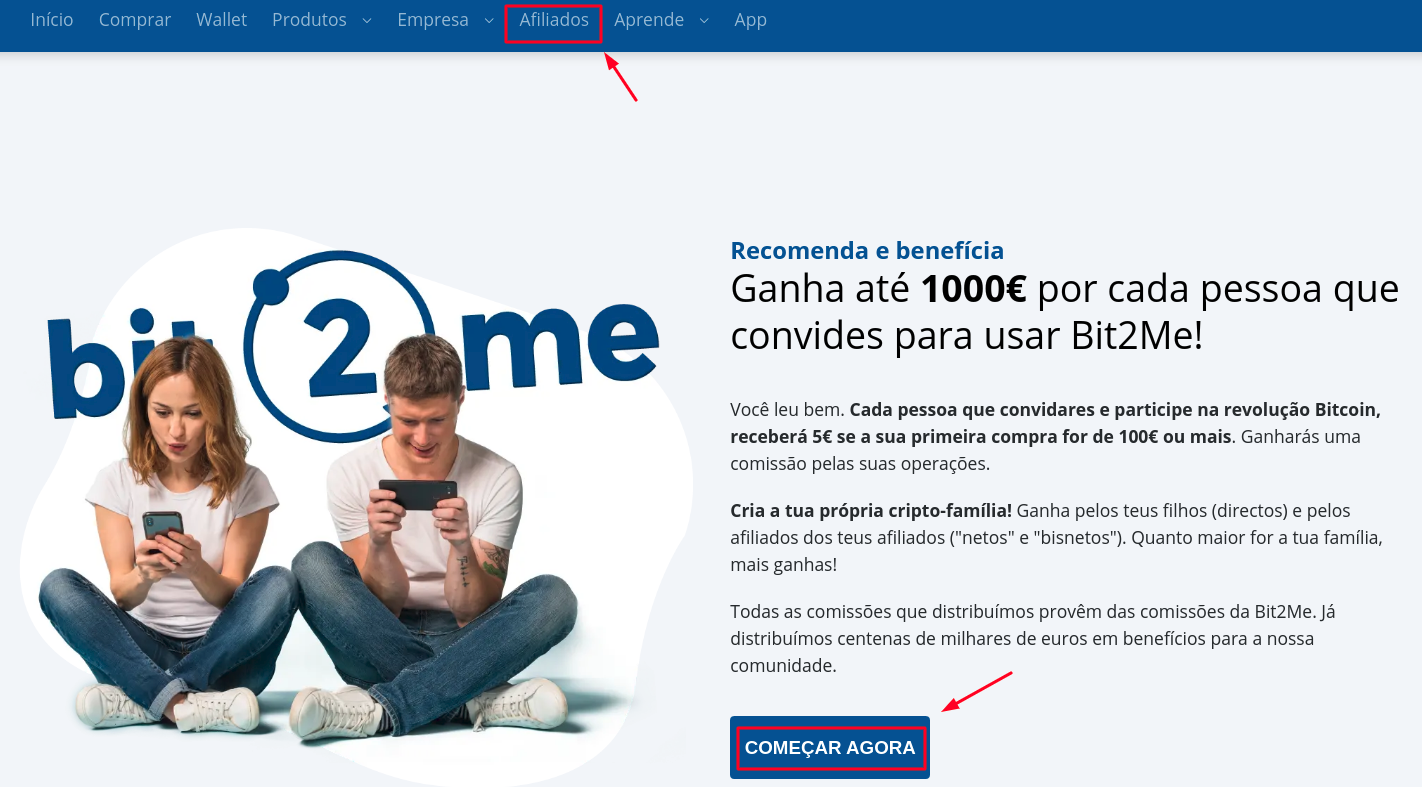Expand the chevron beside Produtos
This screenshot has width=1422, height=787.
click(x=366, y=21)
